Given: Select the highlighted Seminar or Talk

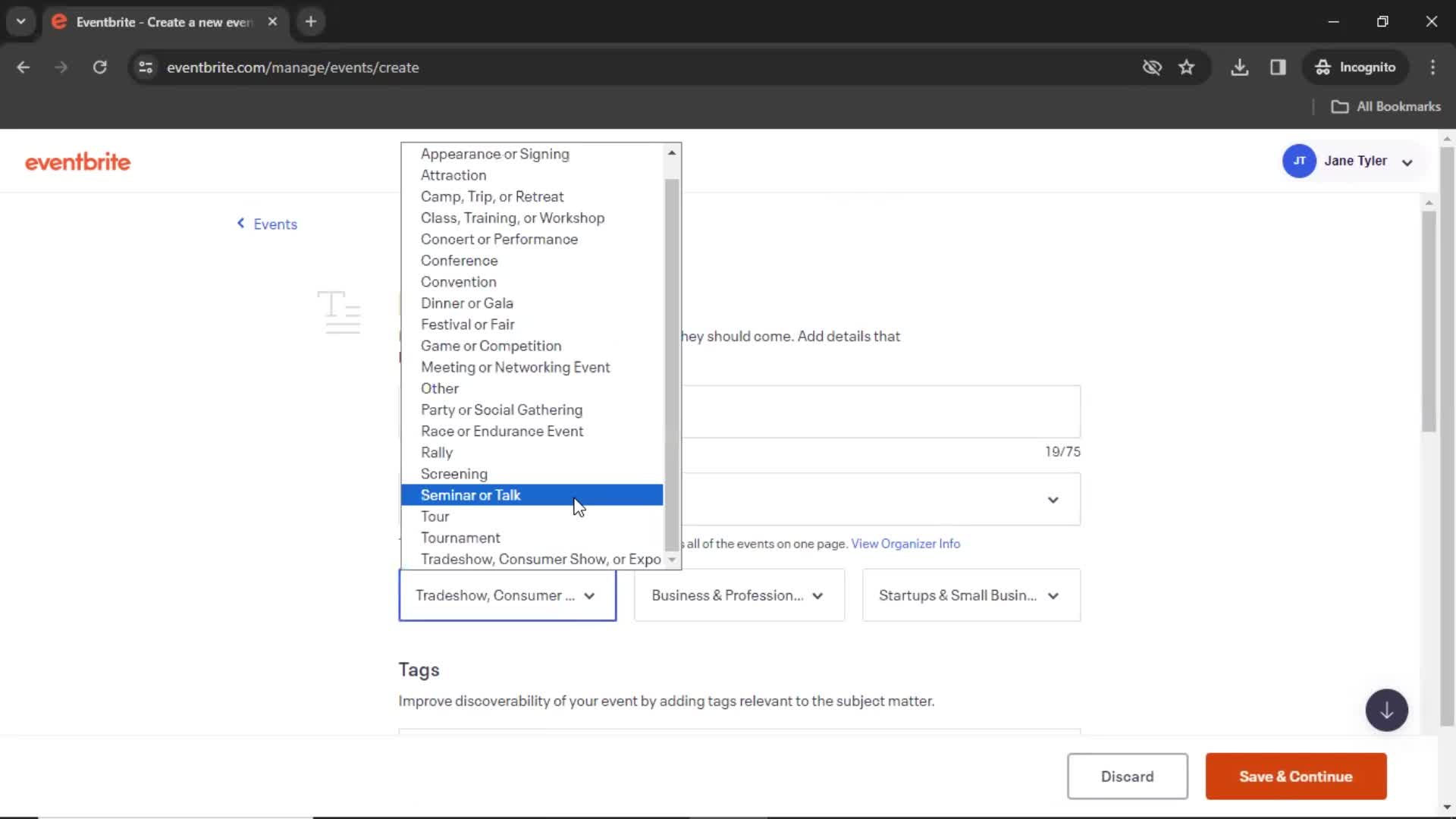Looking at the screenshot, I should pyautogui.click(x=532, y=494).
